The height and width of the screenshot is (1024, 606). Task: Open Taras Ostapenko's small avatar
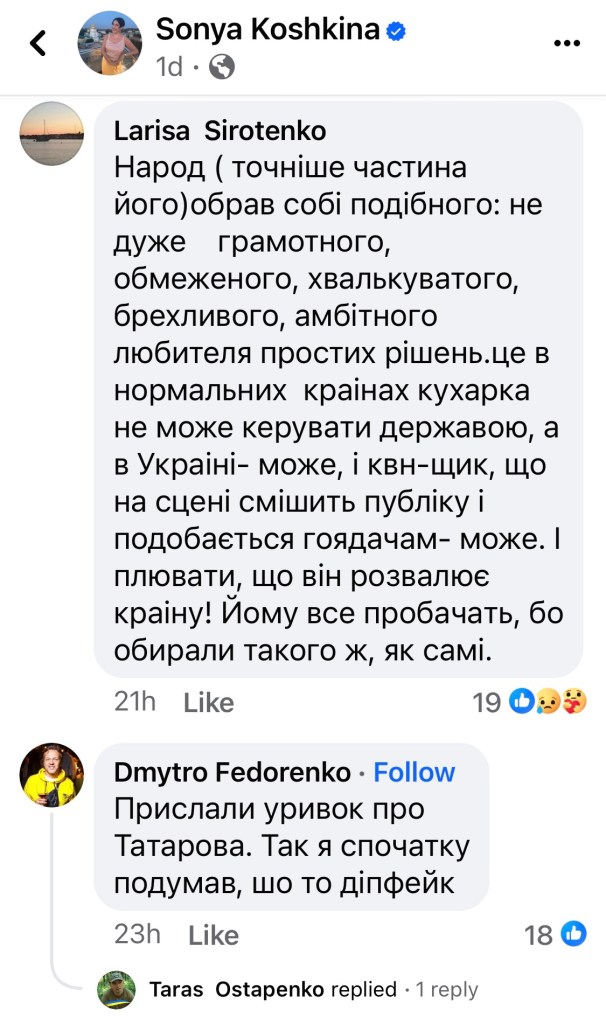pyautogui.click(x=117, y=989)
